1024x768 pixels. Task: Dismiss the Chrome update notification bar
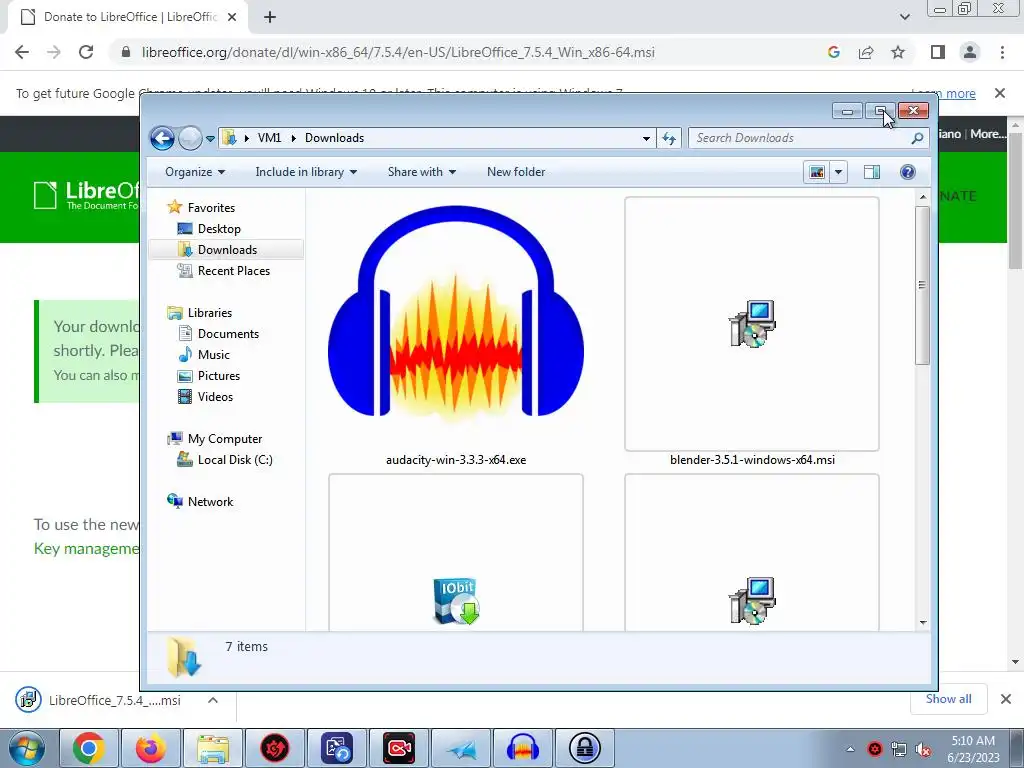pos(1000,93)
